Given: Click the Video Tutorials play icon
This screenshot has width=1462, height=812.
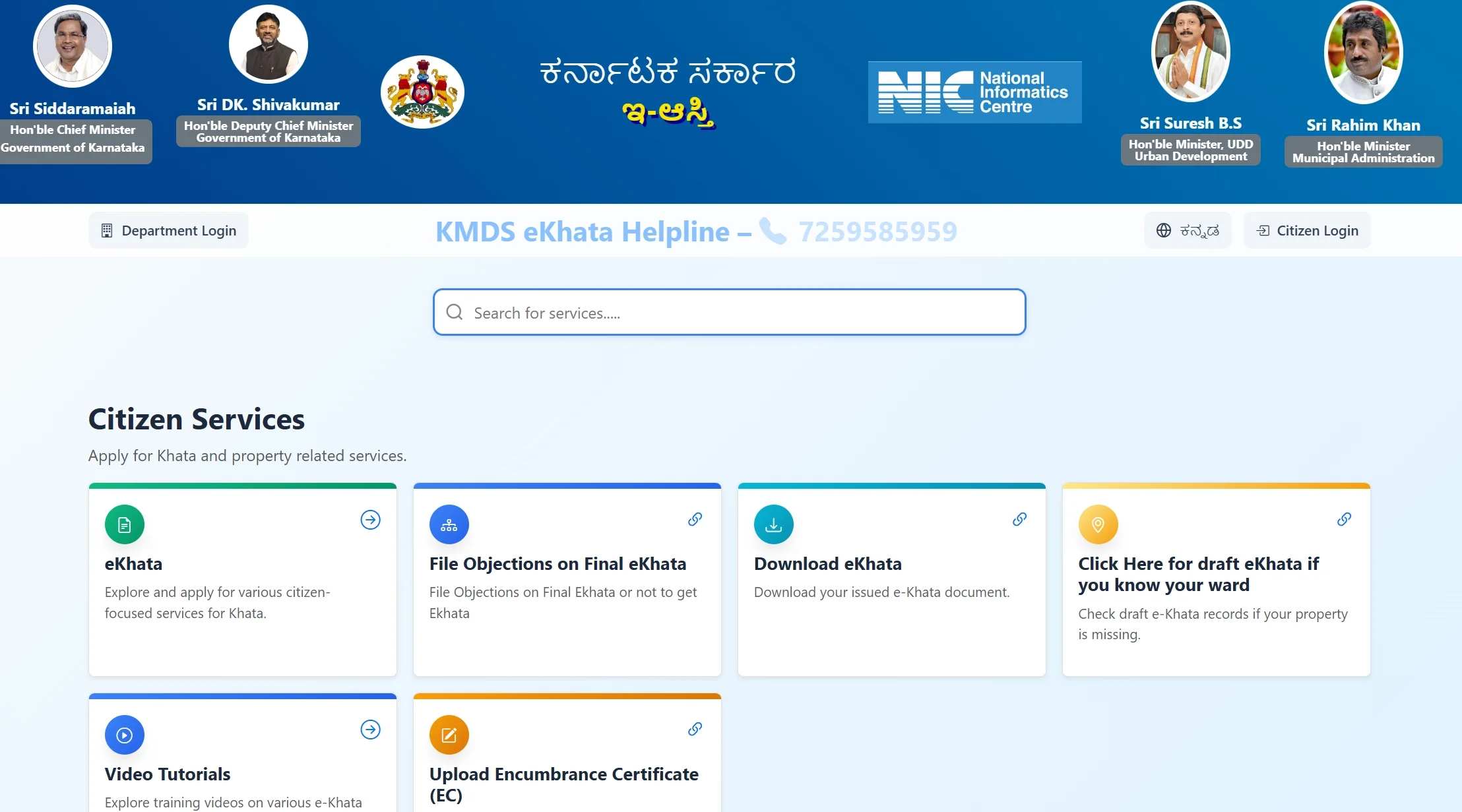Looking at the screenshot, I should pyautogui.click(x=125, y=735).
